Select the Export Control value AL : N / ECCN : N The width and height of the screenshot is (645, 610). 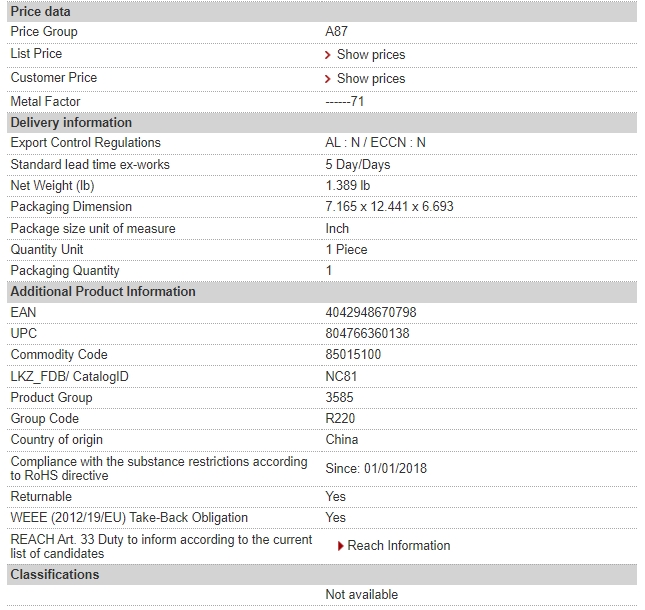[x=375, y=142]
